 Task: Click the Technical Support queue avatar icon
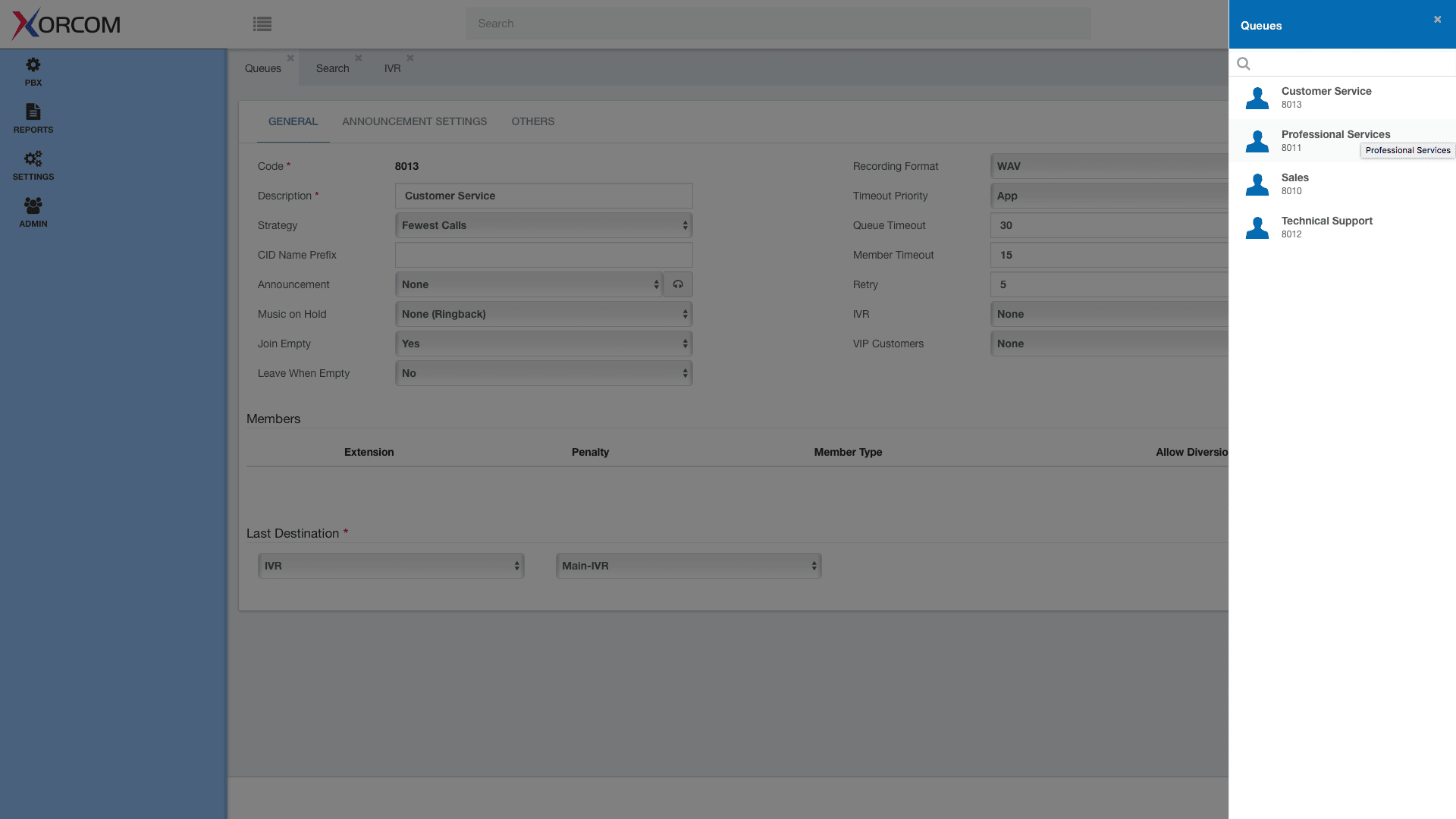tap(1257, 227)
